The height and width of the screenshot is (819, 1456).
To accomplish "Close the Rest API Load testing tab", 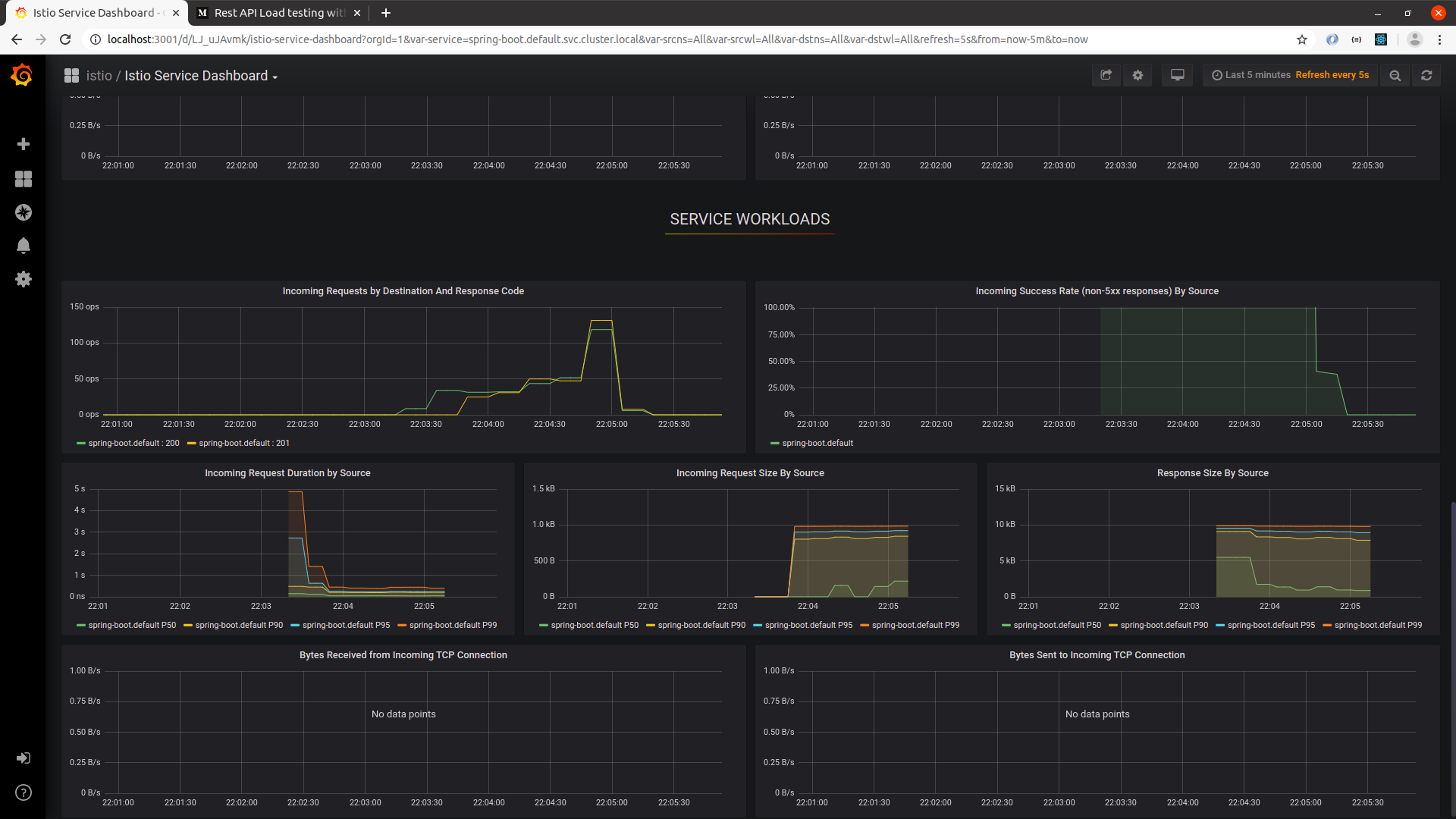I will tap(357, 13).
